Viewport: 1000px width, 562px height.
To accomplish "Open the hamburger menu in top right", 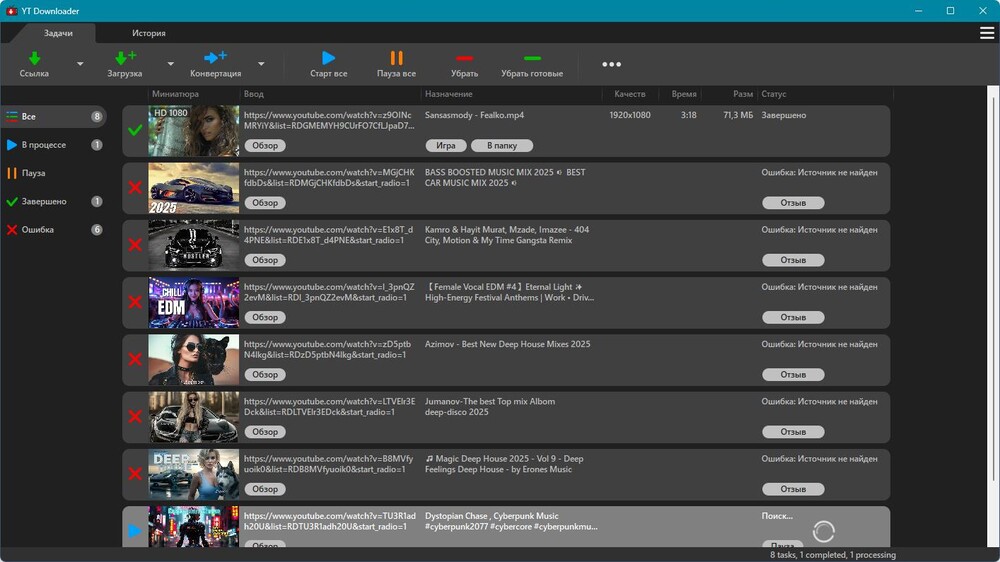I will (987, 33).
